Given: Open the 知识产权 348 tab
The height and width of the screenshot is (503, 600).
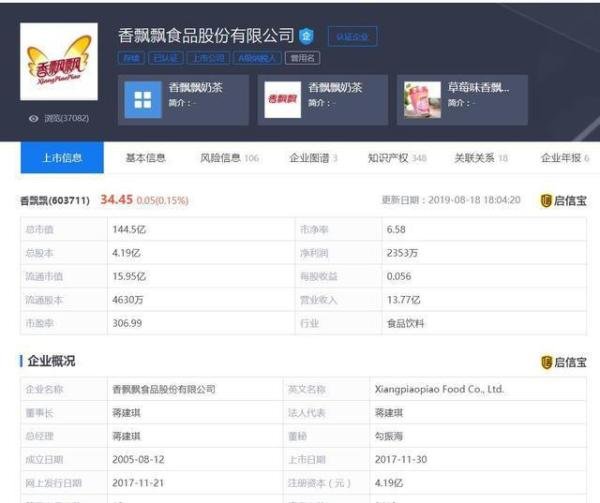Looking at the screenshot, I should click(397, 158).
